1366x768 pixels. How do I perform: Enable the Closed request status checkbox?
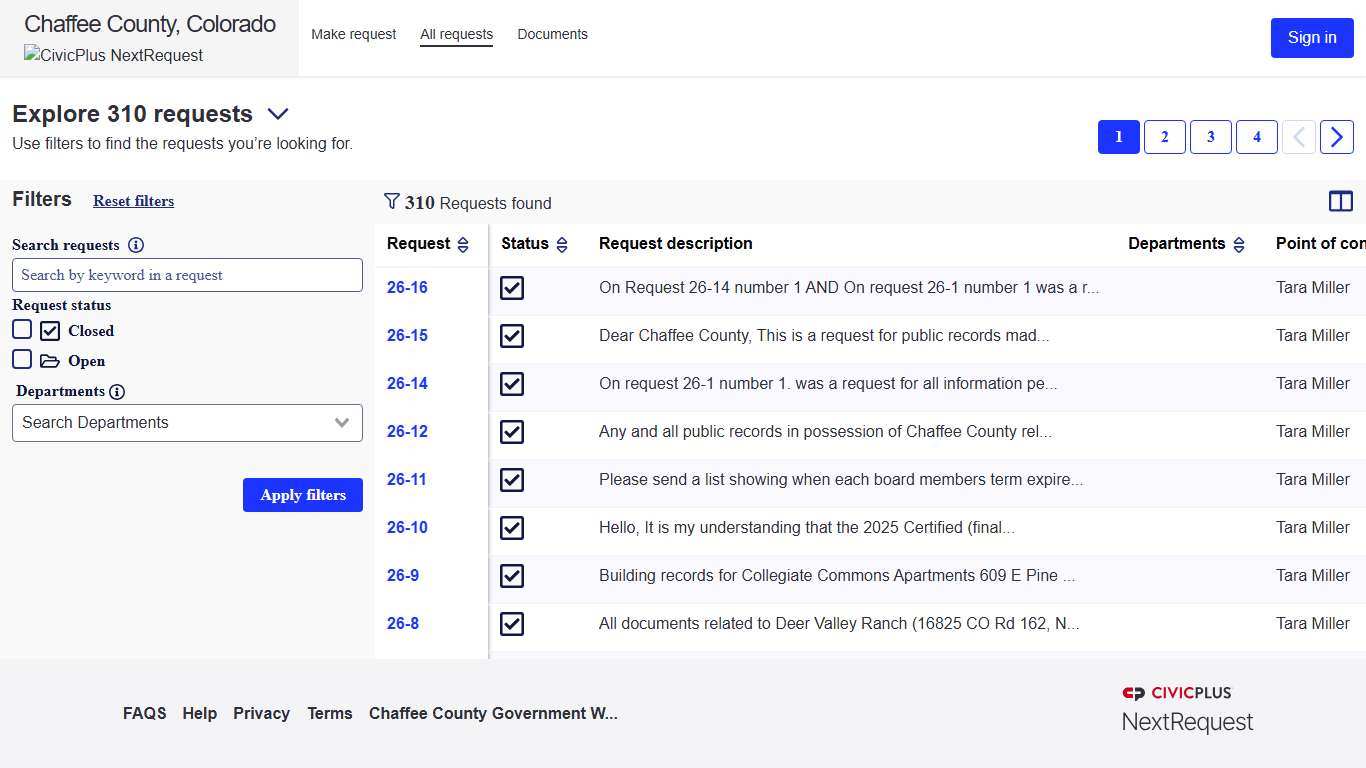(x=22, y=329)
